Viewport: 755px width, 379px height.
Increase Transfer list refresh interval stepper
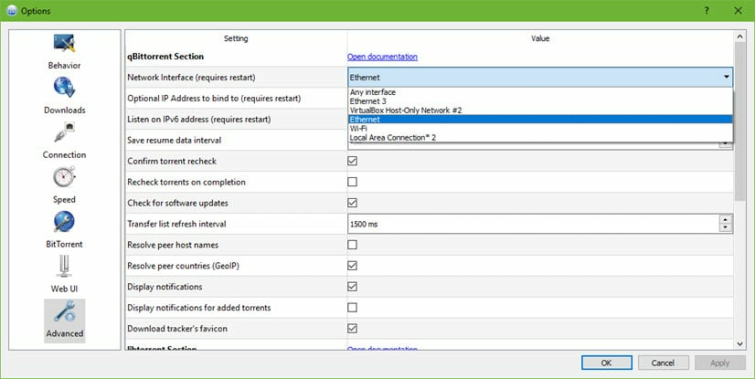726,220
